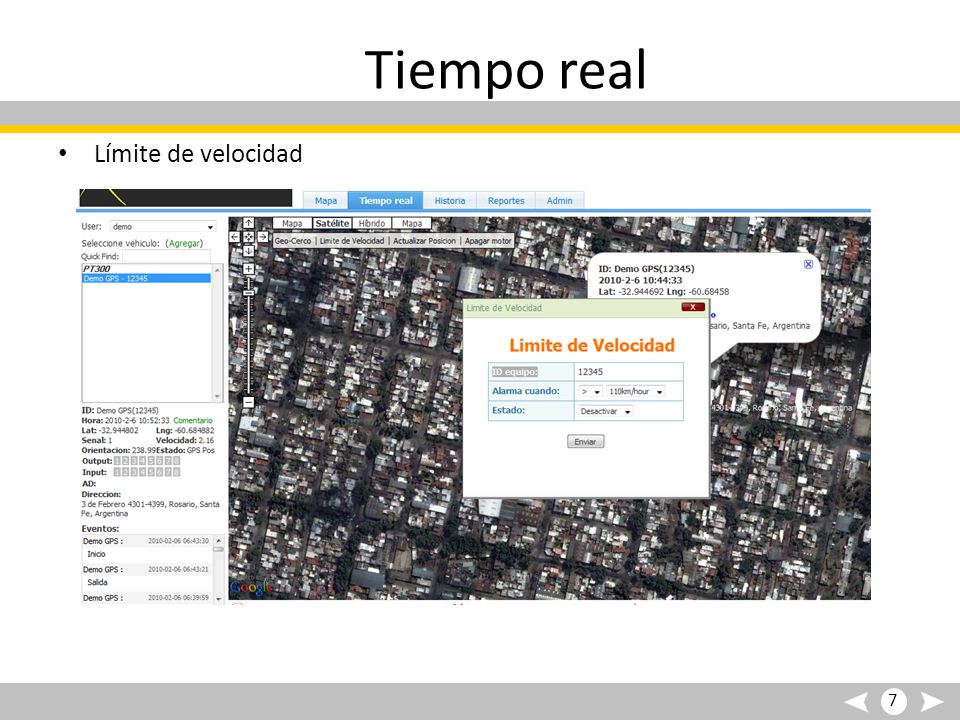The height and width of the screenshot is (720, 960).
Task: Pan the map down with the arrow
Action: (x=249, y=251)
